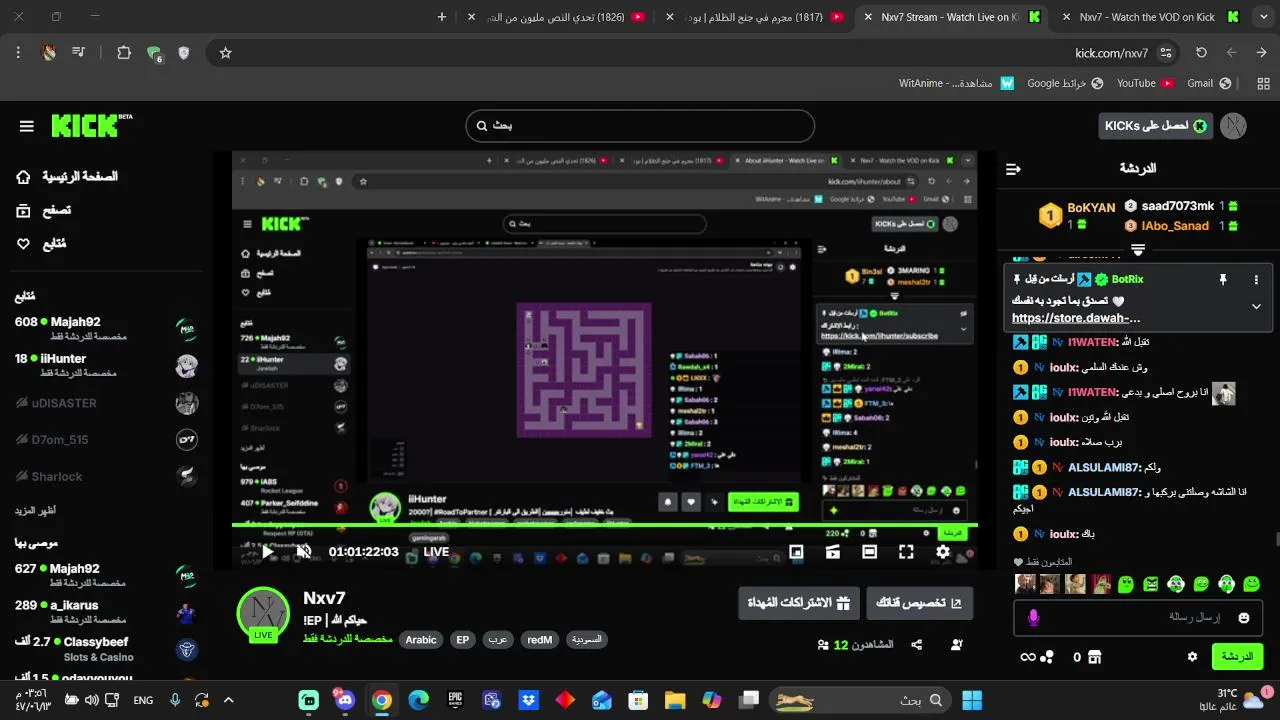Open Majah92 channel in following list

[x=106, y=328]
